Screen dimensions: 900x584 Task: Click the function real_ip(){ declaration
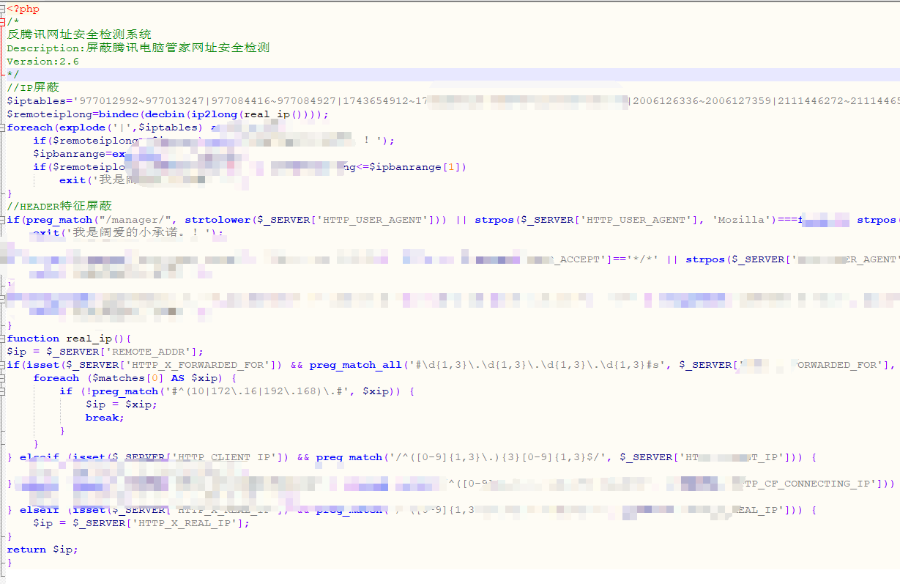[69, 339]
